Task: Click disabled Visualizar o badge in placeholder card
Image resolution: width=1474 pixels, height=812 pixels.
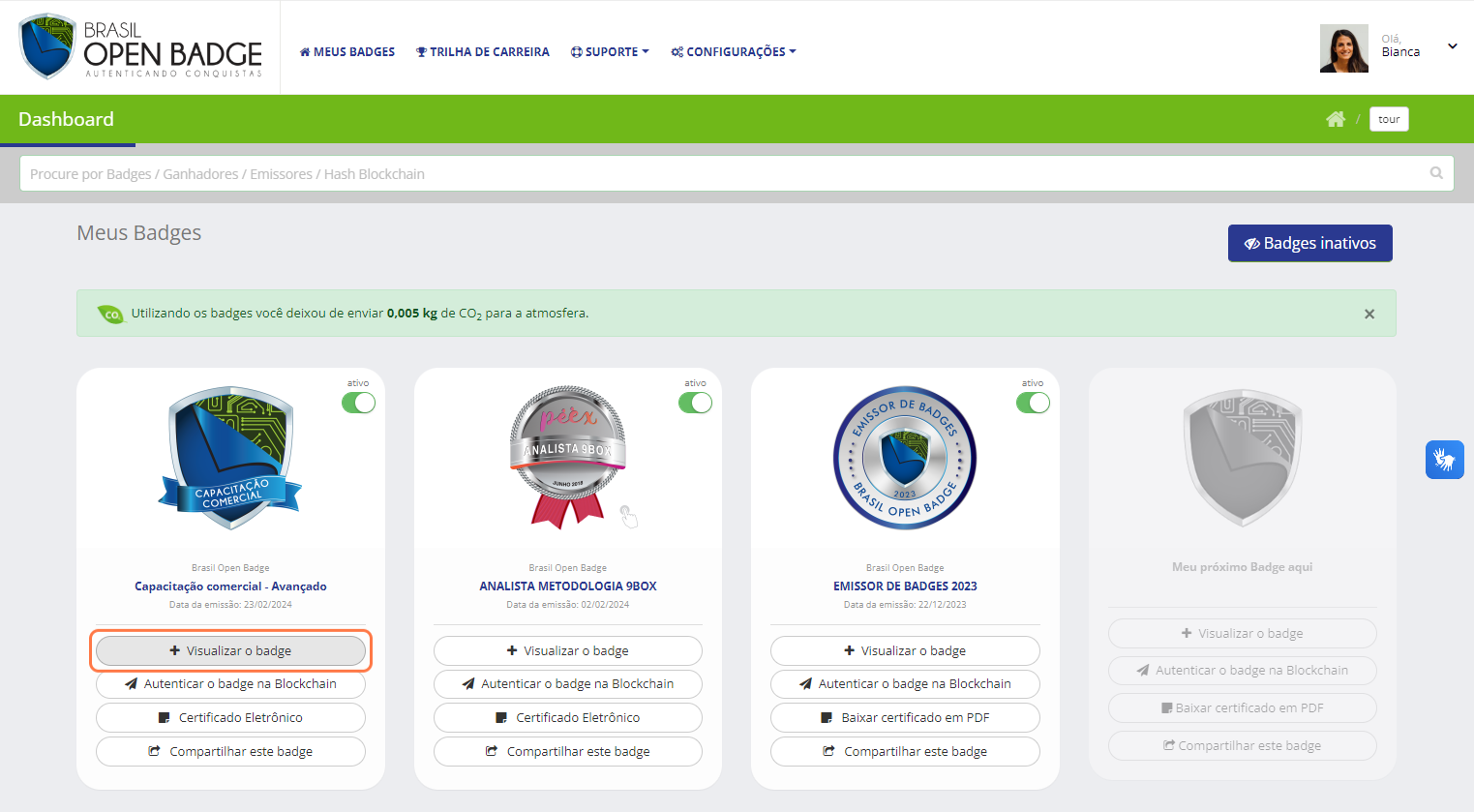Action: (1243, 633)
